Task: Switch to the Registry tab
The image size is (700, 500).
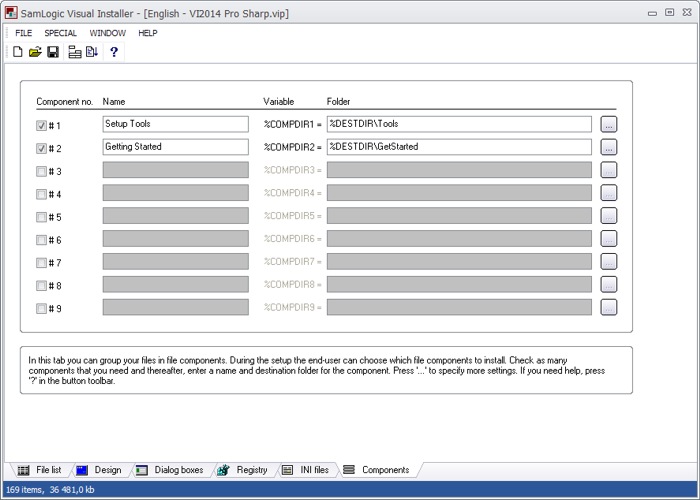Action: tap(243, 470)
